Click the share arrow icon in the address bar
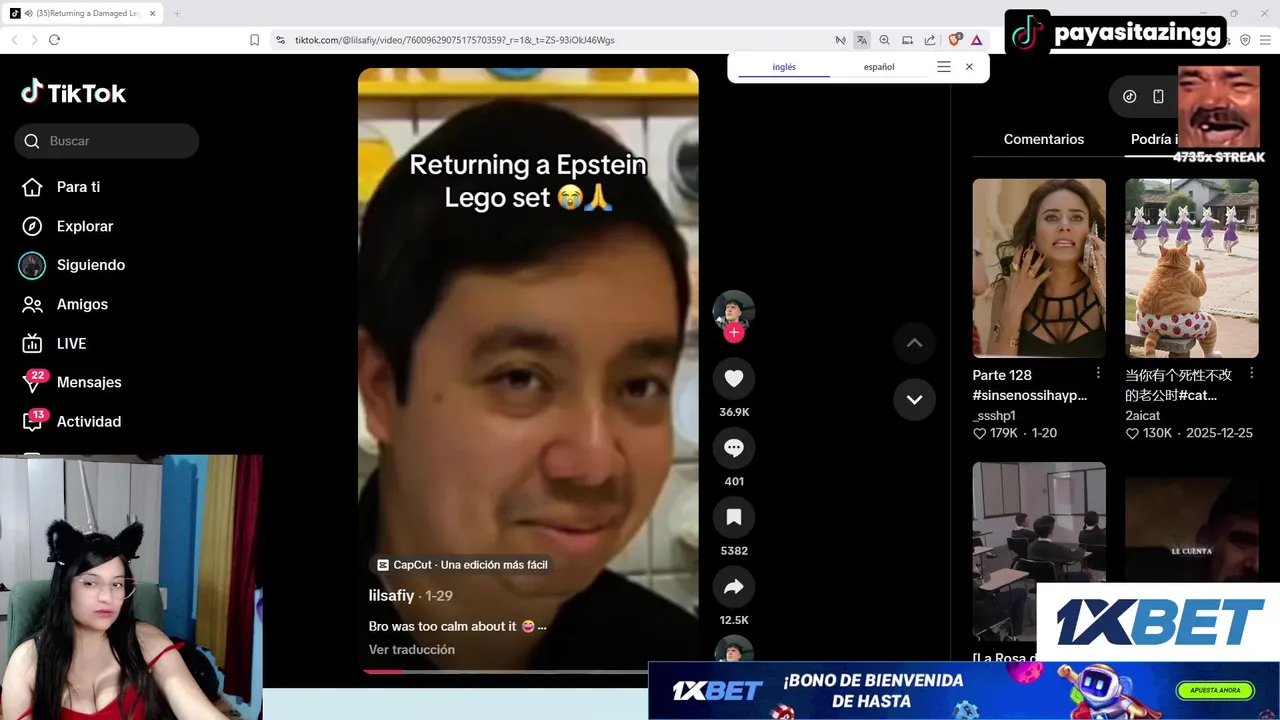Viewport: 1280px width, 720px height. click(930, 40)
